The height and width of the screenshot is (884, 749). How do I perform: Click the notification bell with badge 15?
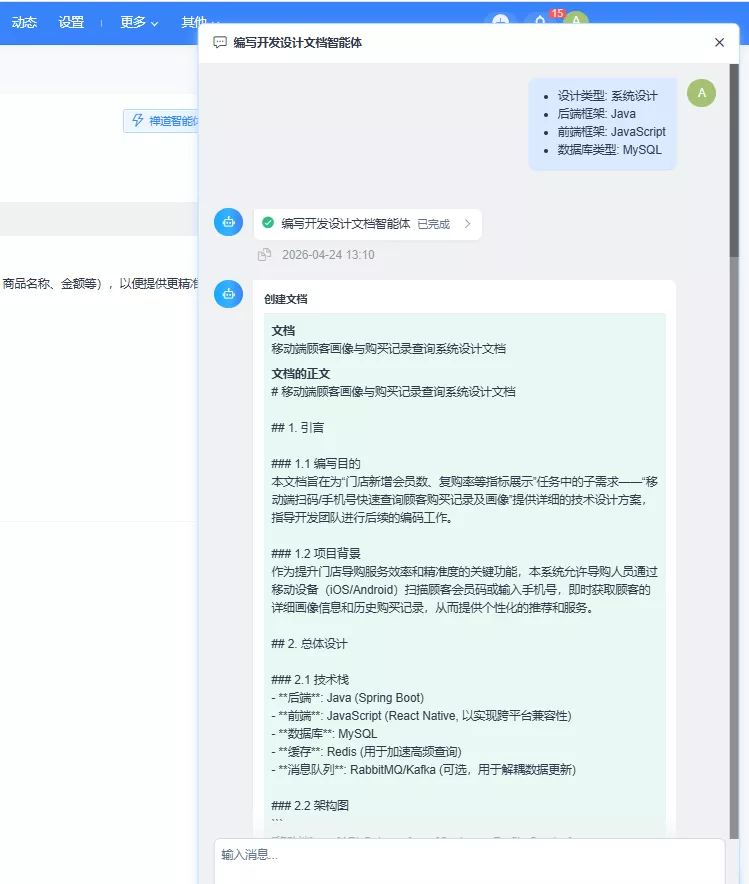(540, 20)
